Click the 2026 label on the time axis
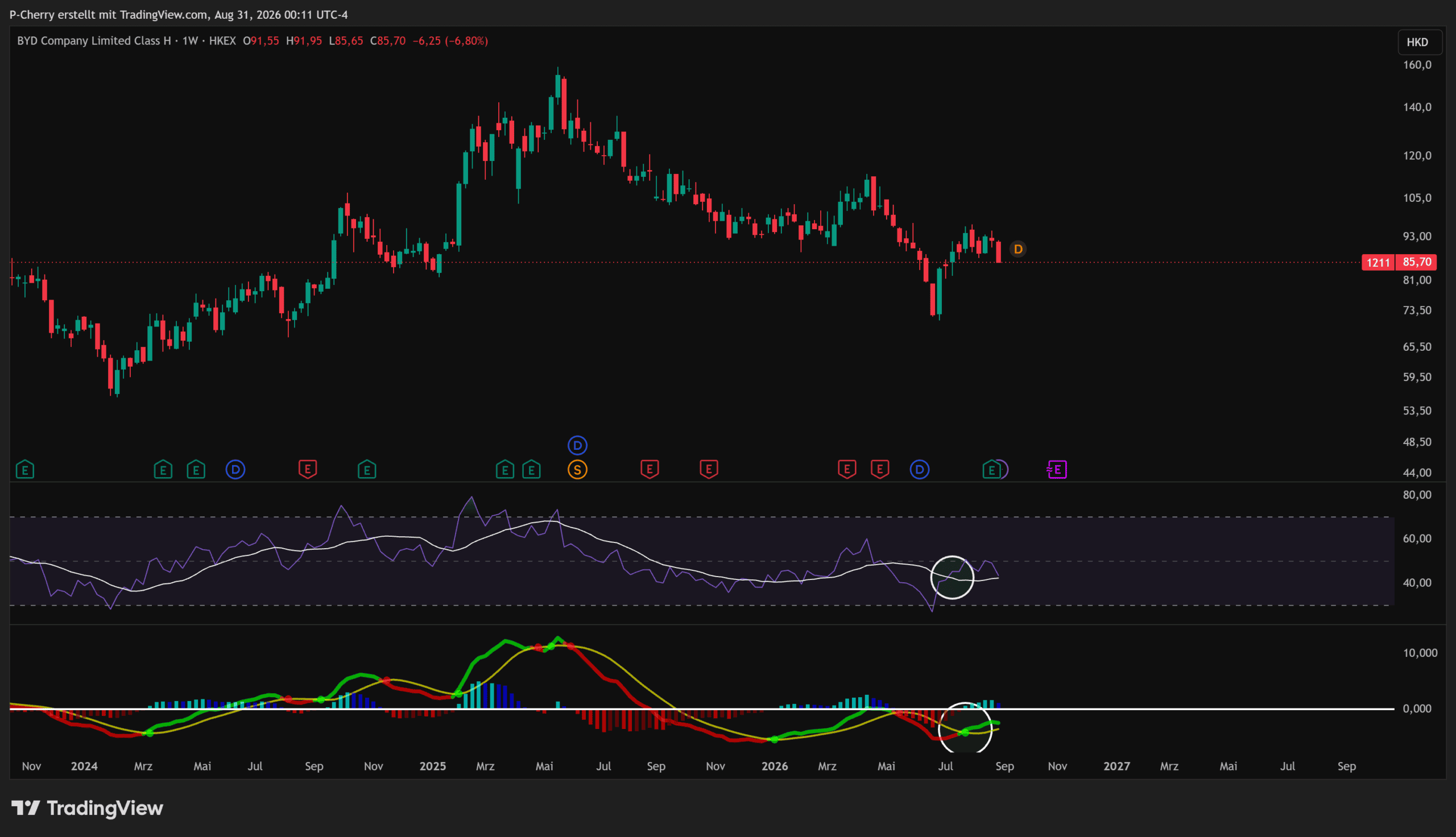This screenshot has height=837, width=1456. 774,766
